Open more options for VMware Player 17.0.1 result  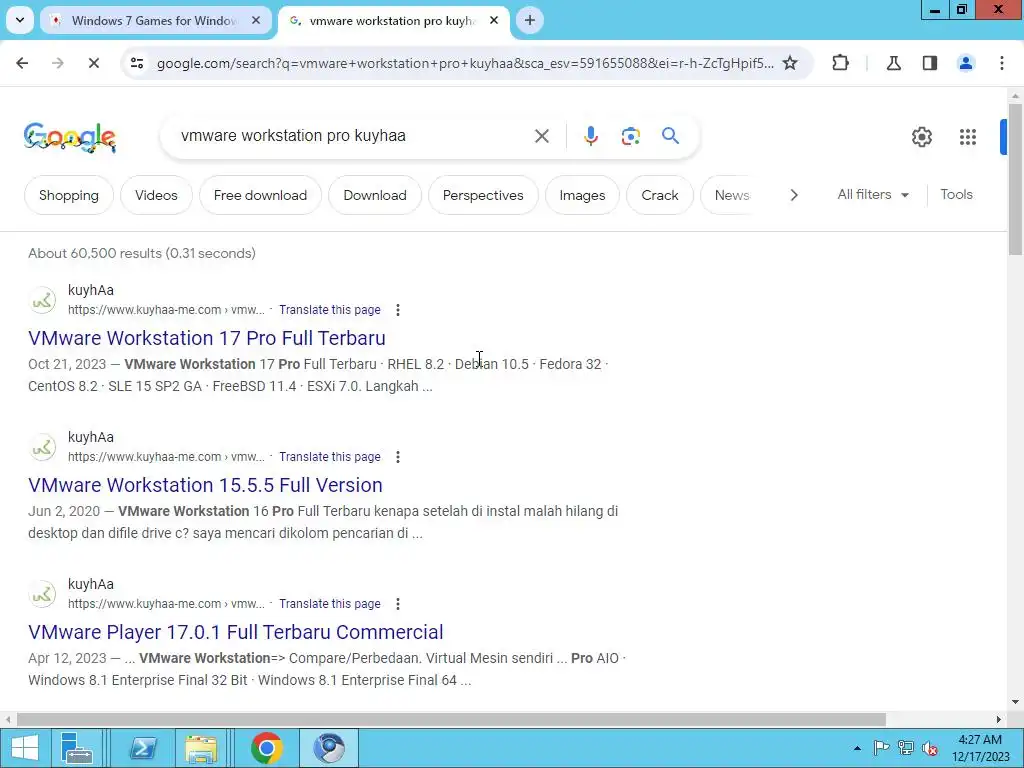(398, 603)
